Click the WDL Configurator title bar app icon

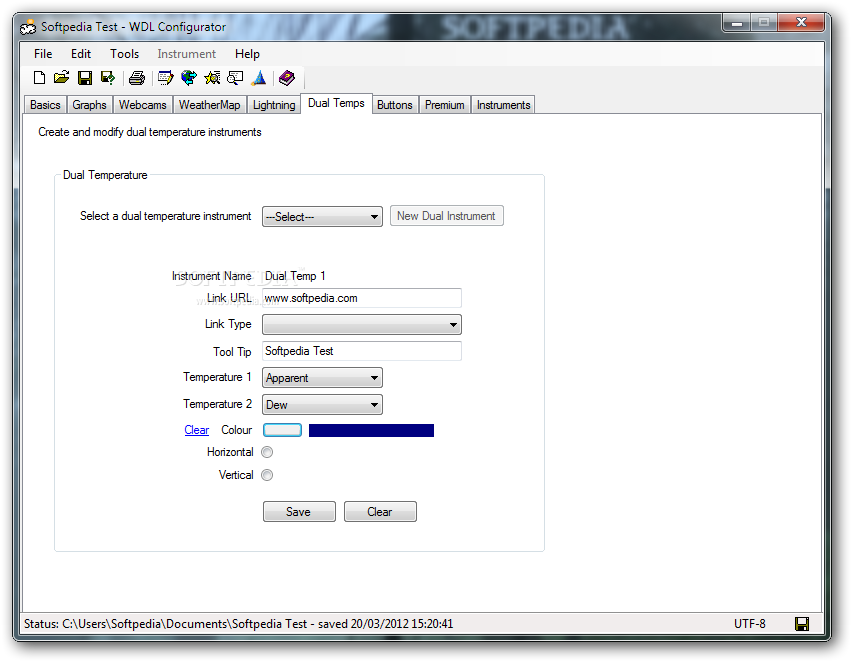click(x=28, y=27)
